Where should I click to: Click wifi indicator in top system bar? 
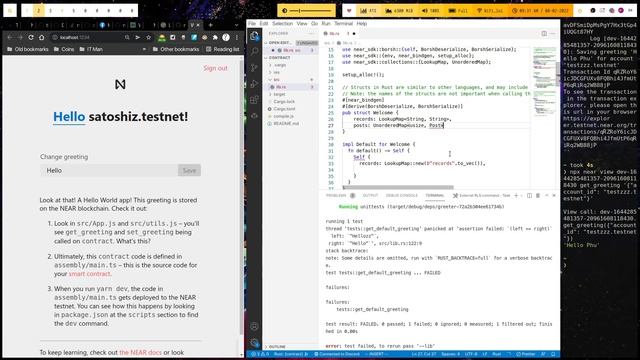point(490,11)
